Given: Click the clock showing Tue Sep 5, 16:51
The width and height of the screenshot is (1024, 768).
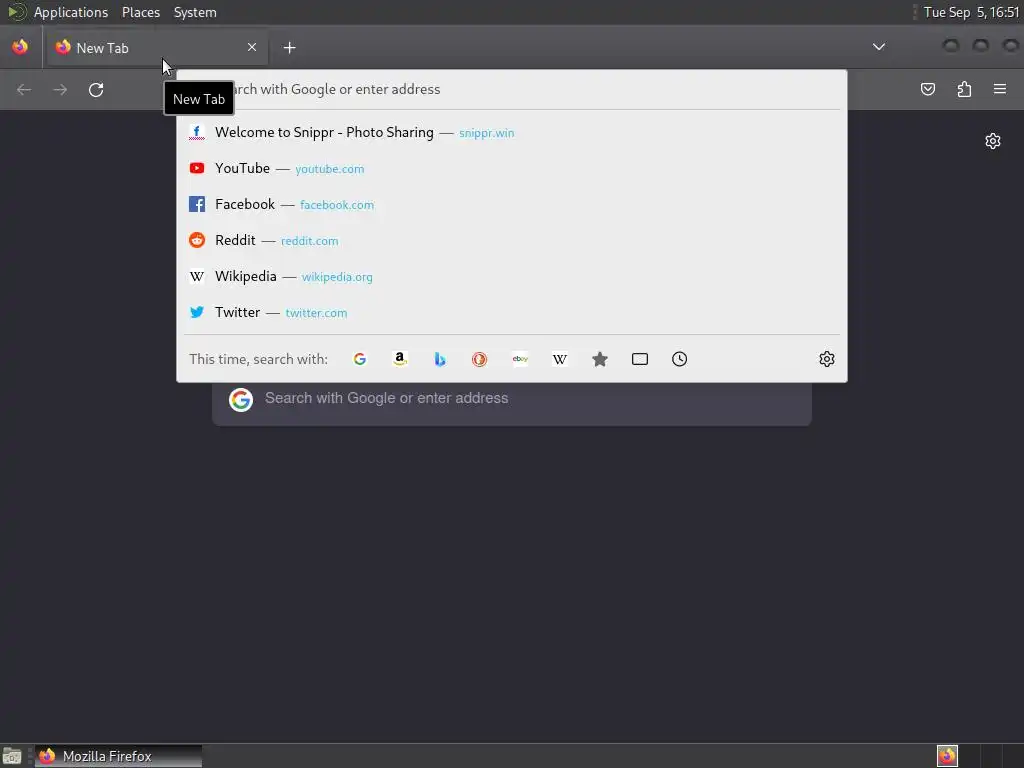Looking at the screenshot, I should coord(971,12).
